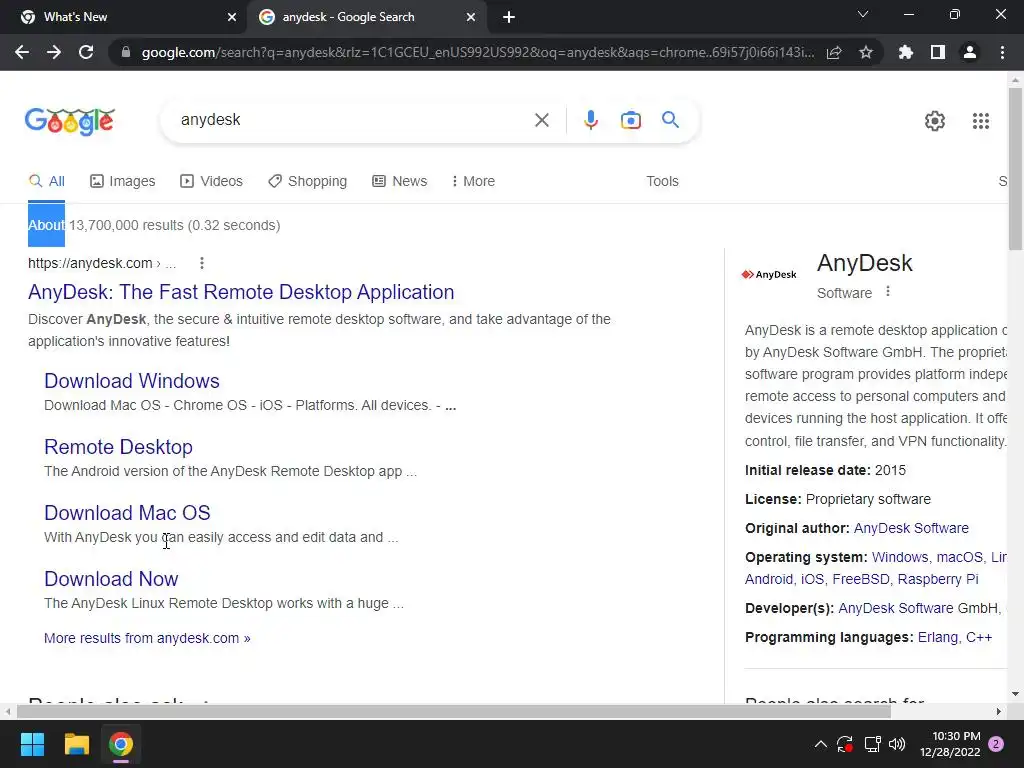
Task: Open the Chrome three-dot menu
Action: click(1002, 52)
